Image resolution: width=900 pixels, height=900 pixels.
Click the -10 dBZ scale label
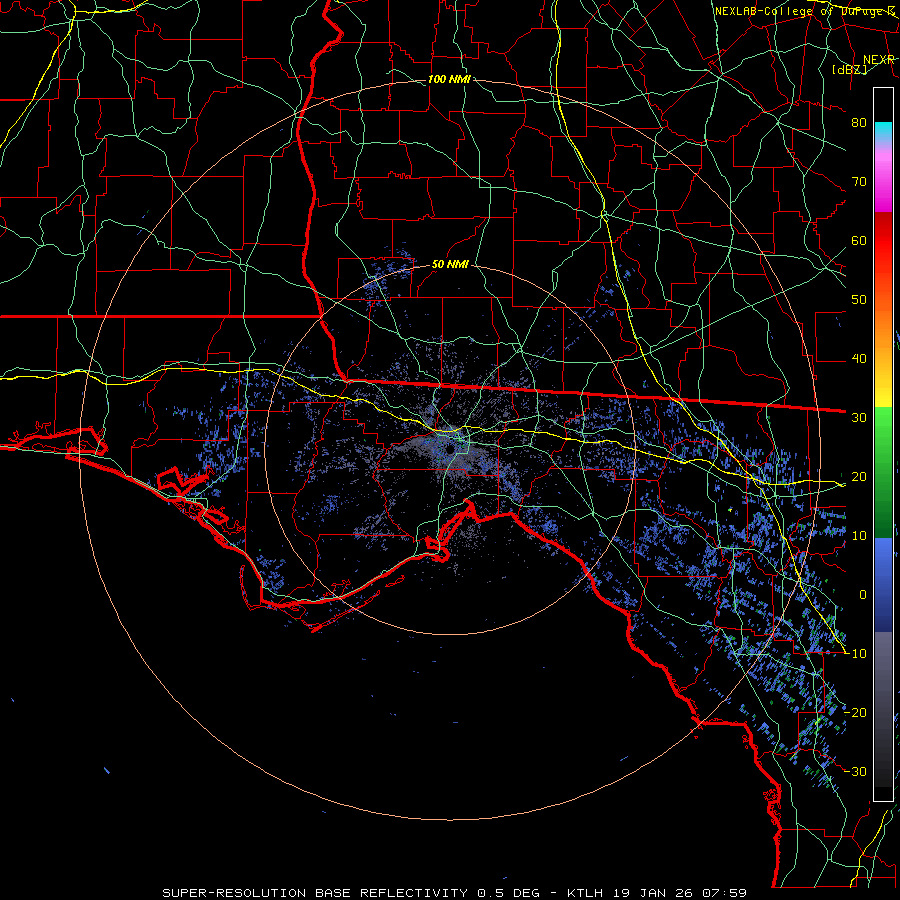pyautogui.click(x=856, y=653)
